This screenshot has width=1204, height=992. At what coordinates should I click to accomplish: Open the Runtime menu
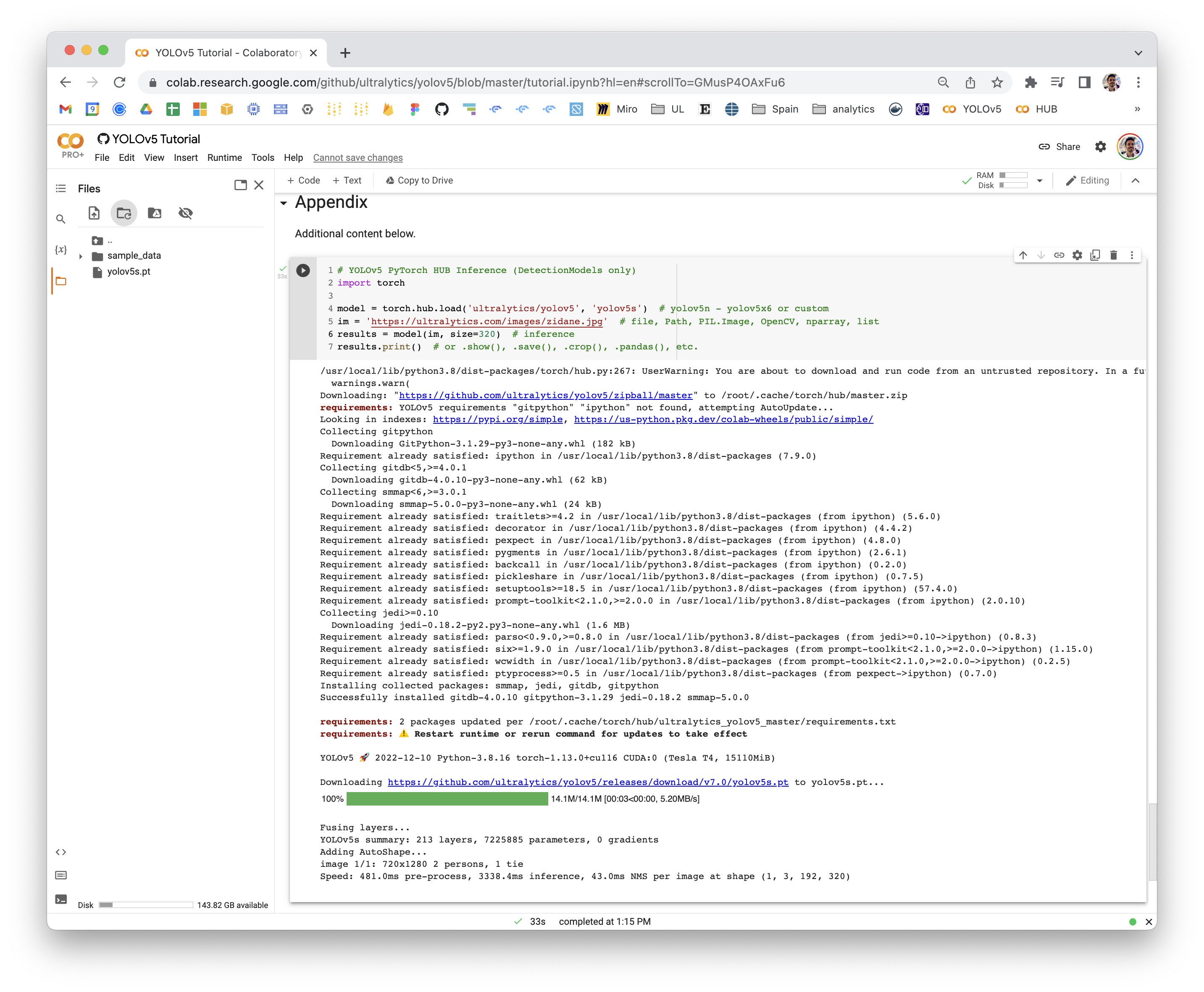coord(225,158)
